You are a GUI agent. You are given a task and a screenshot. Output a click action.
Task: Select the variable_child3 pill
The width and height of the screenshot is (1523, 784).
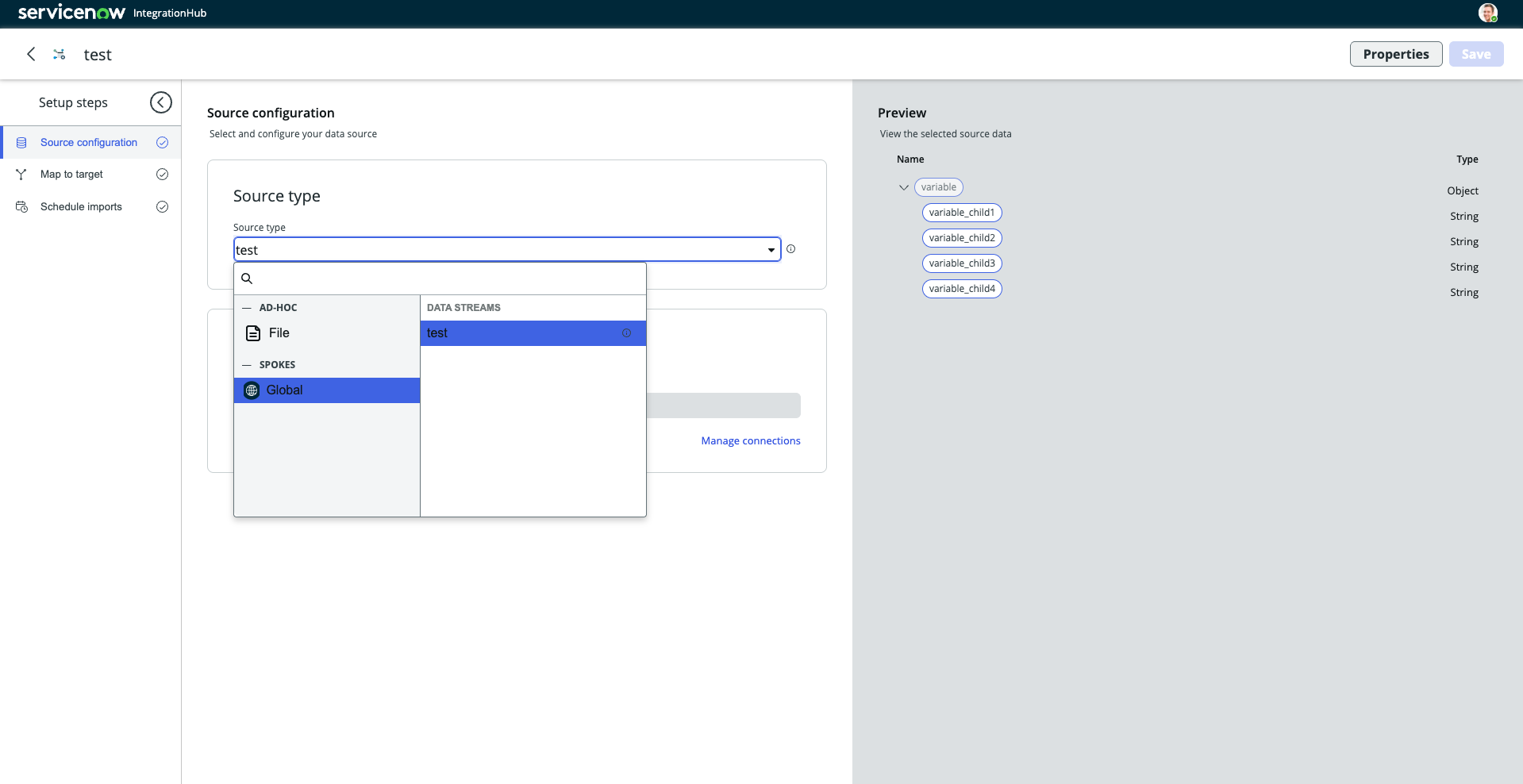point(962,263)
